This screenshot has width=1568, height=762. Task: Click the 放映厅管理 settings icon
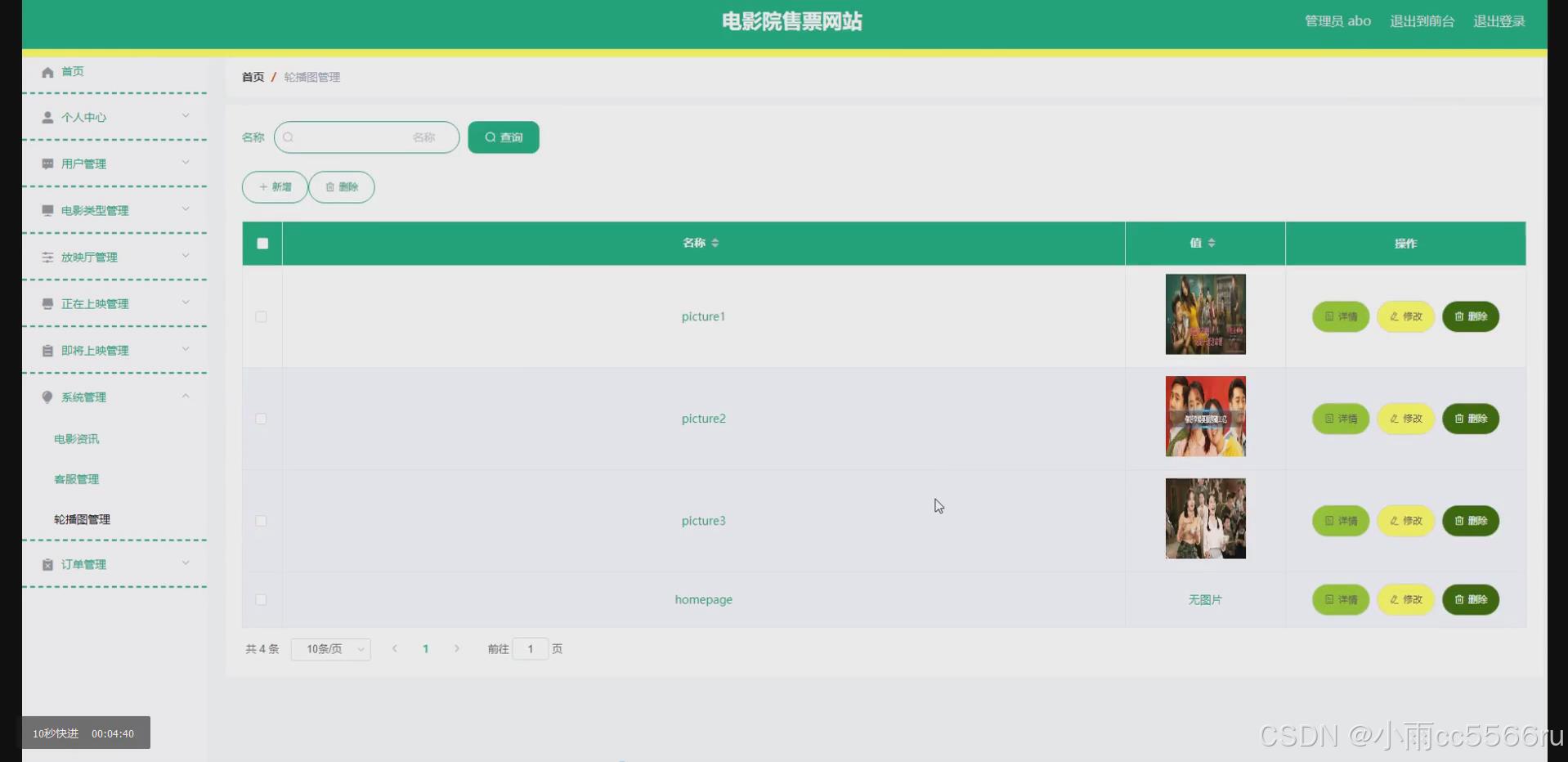pyautogui.click(x=47, y=257)
